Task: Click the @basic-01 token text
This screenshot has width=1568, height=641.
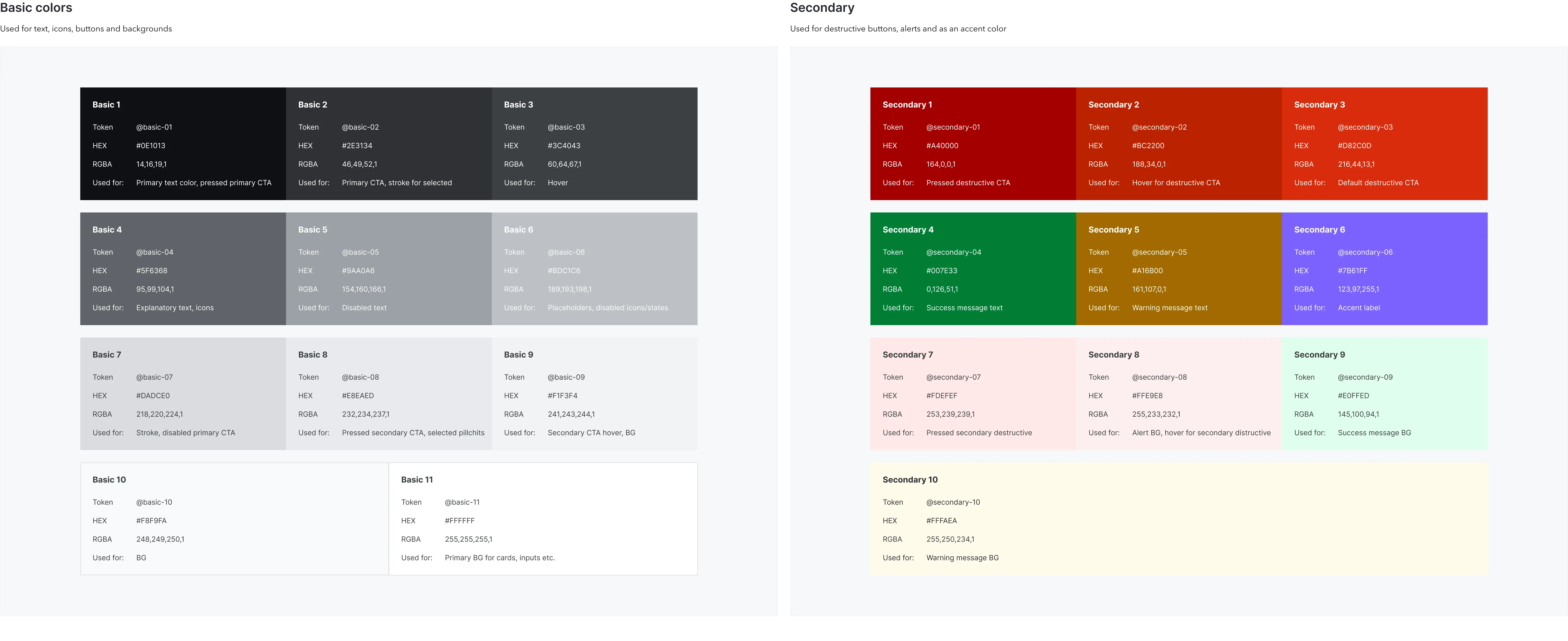Action: (x=154, y=127)
